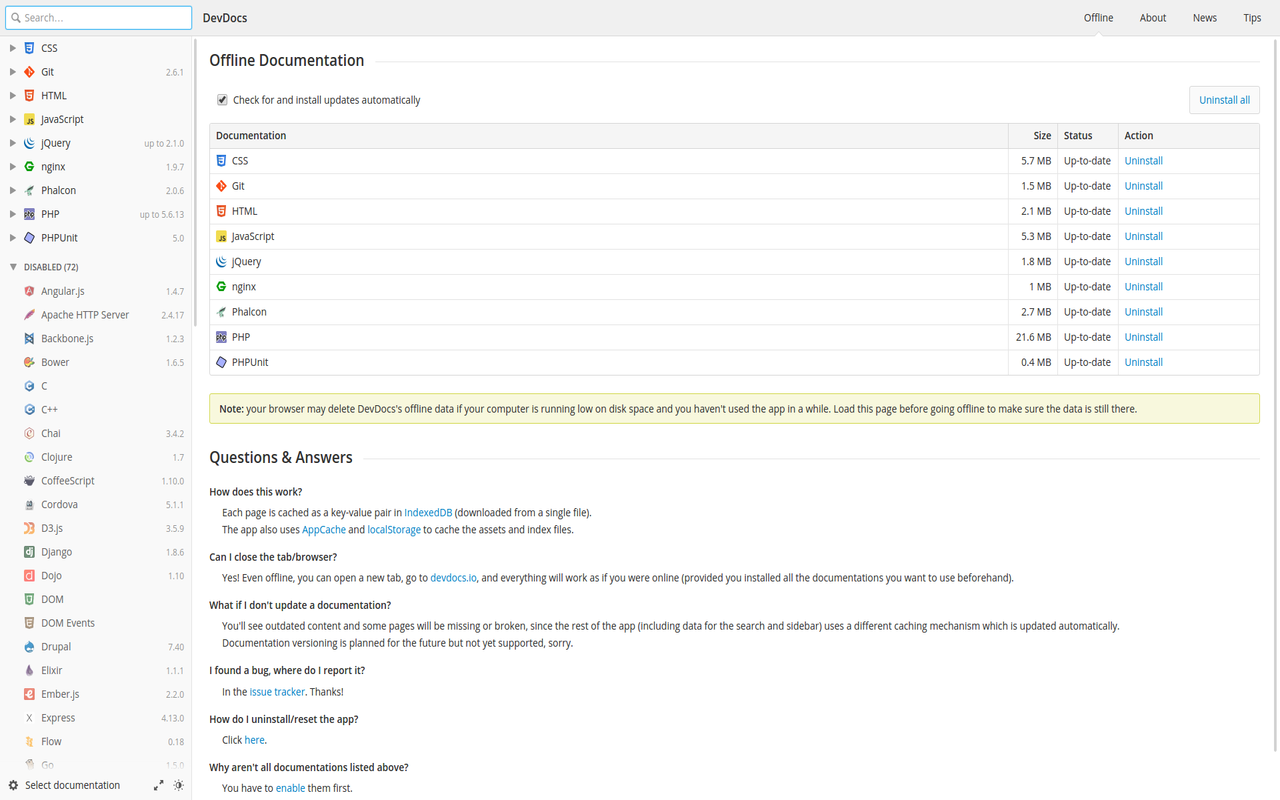
Task: Open the AppCache link
Action: point(324,530)
